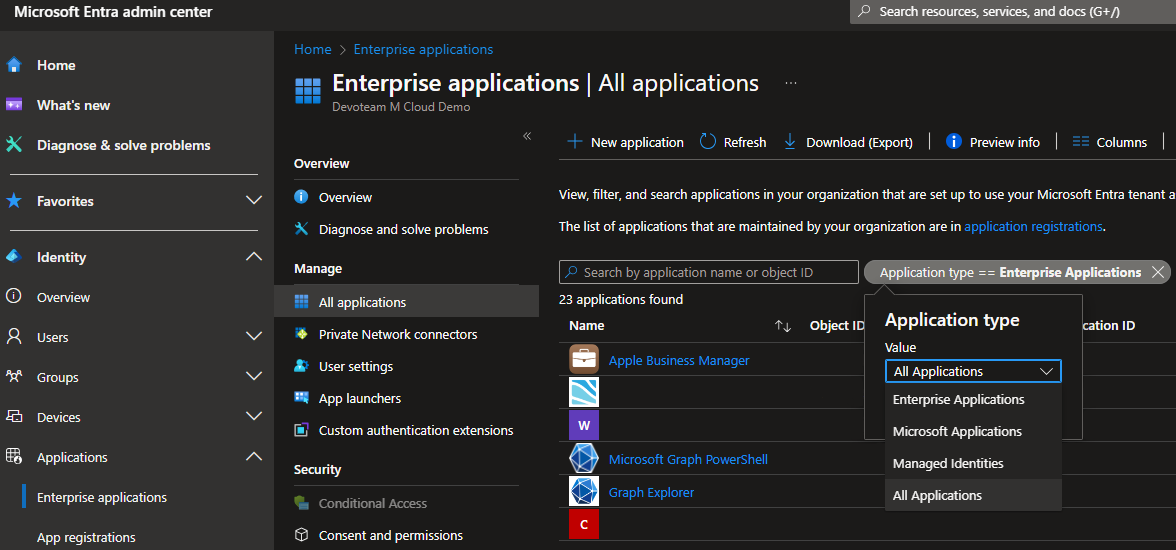Click the User settings icon
The width and height of the screenshot is (1176, 550).
point(302,366)
